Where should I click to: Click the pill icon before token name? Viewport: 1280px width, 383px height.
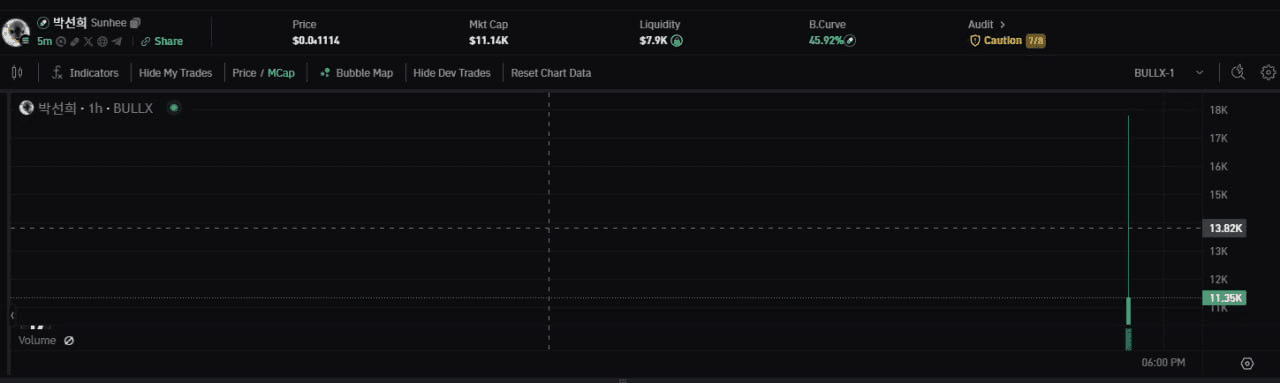[x=43, y=23]
